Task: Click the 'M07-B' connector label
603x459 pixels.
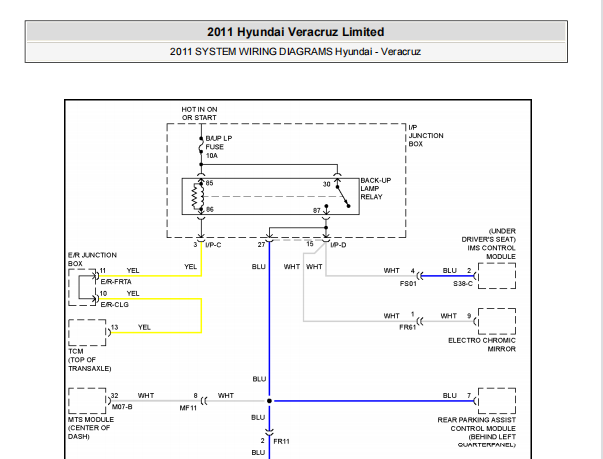Action: (122, 406)
